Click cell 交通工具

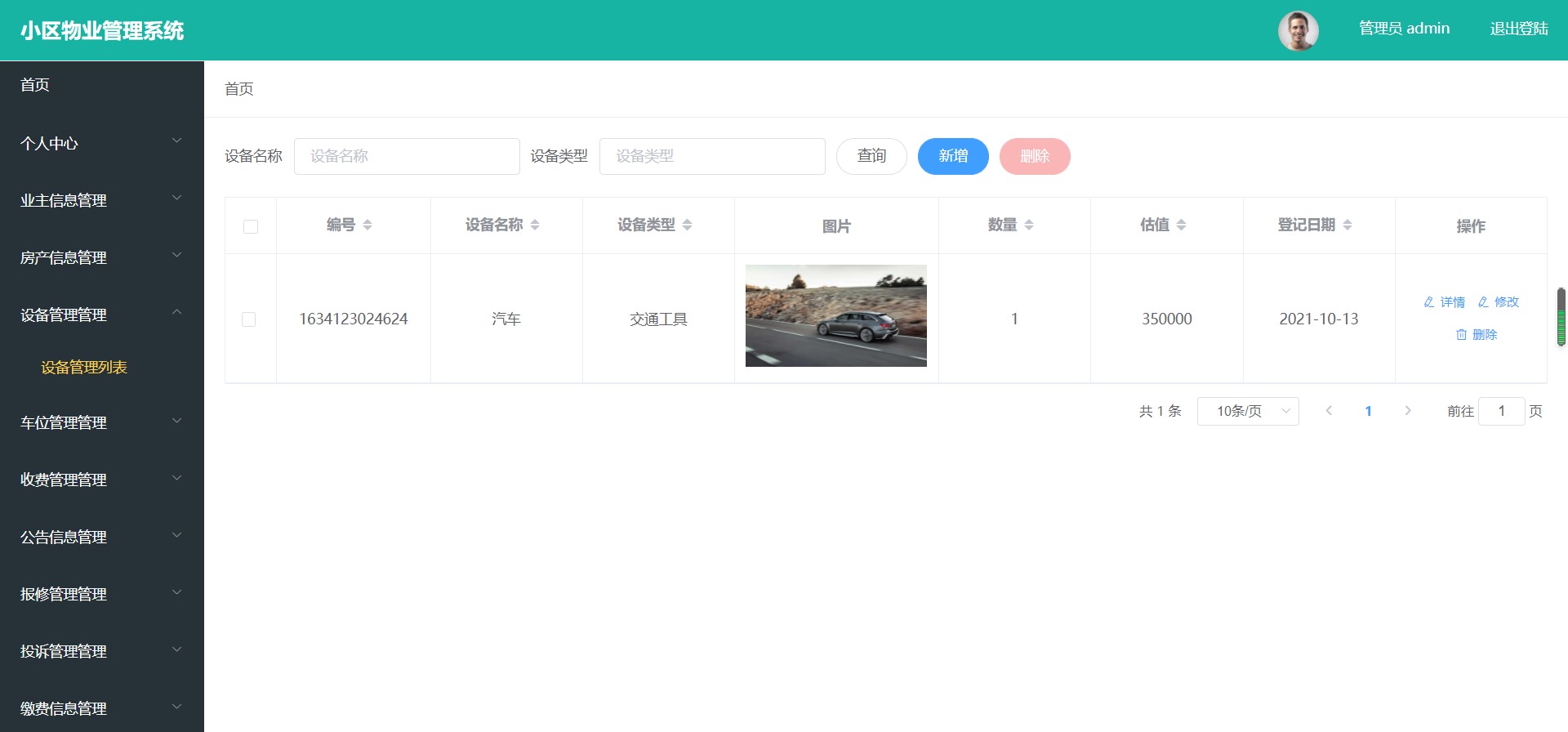pos(658,319)
